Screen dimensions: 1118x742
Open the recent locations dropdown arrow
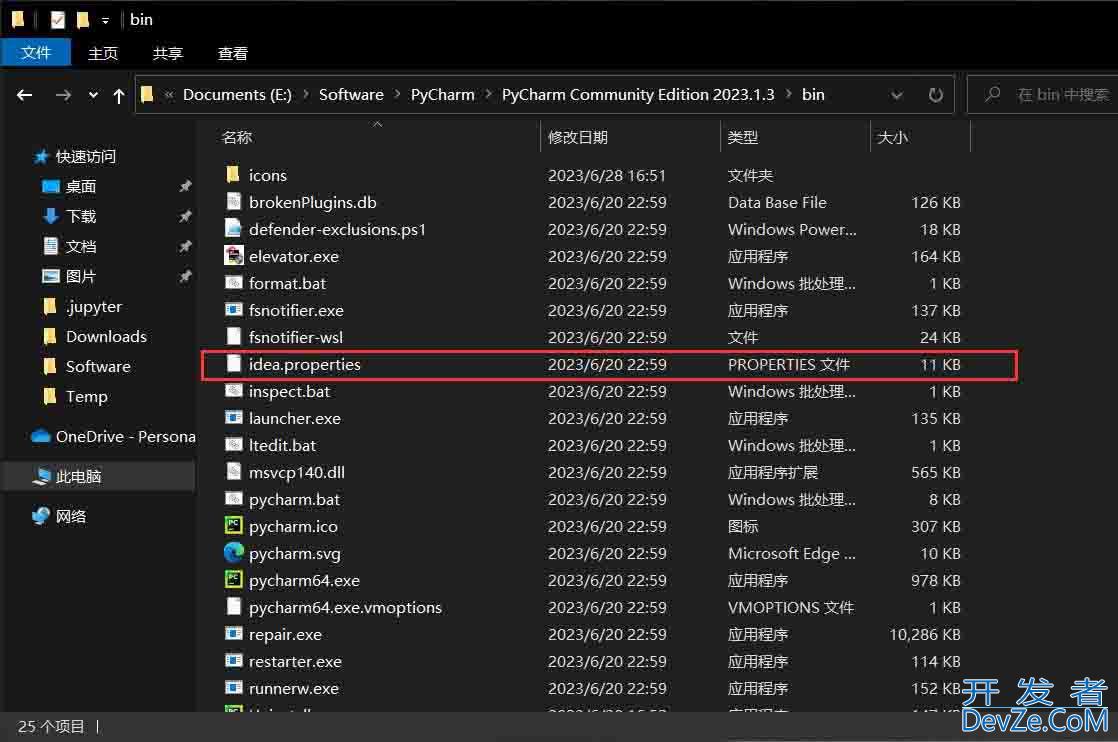click(x=93, y=95)
